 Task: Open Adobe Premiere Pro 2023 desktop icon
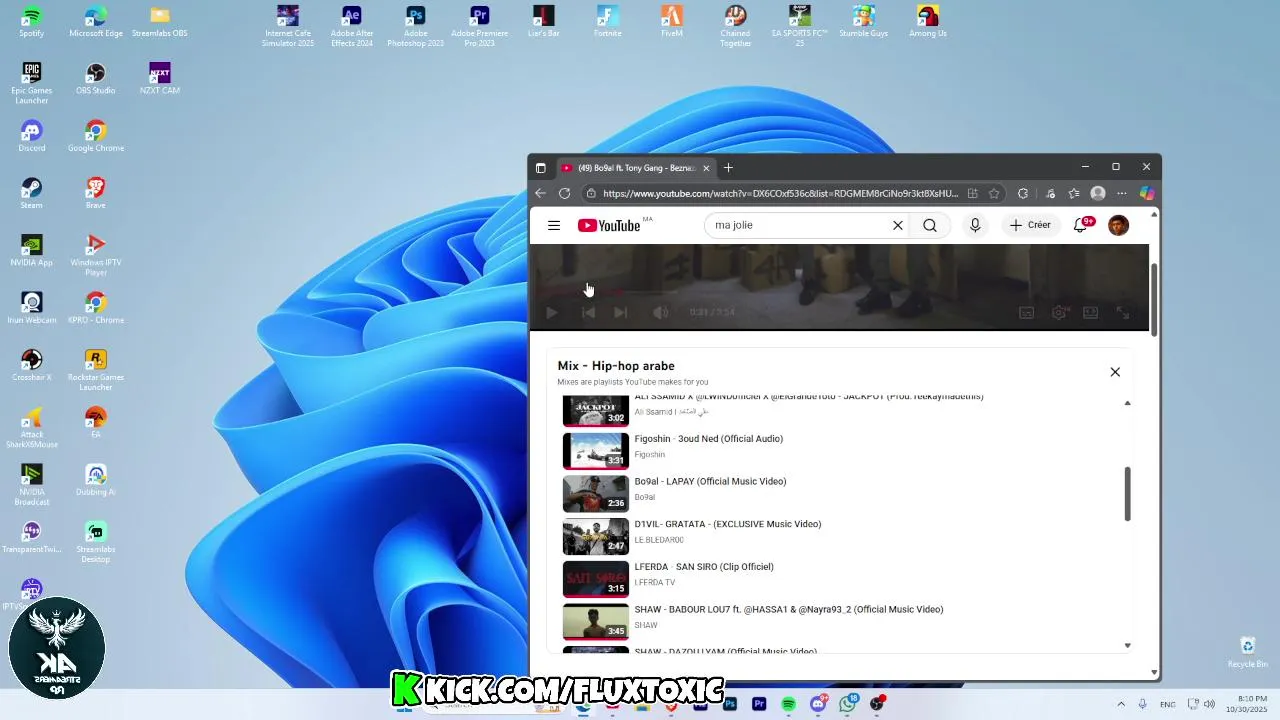coord(480,26)
